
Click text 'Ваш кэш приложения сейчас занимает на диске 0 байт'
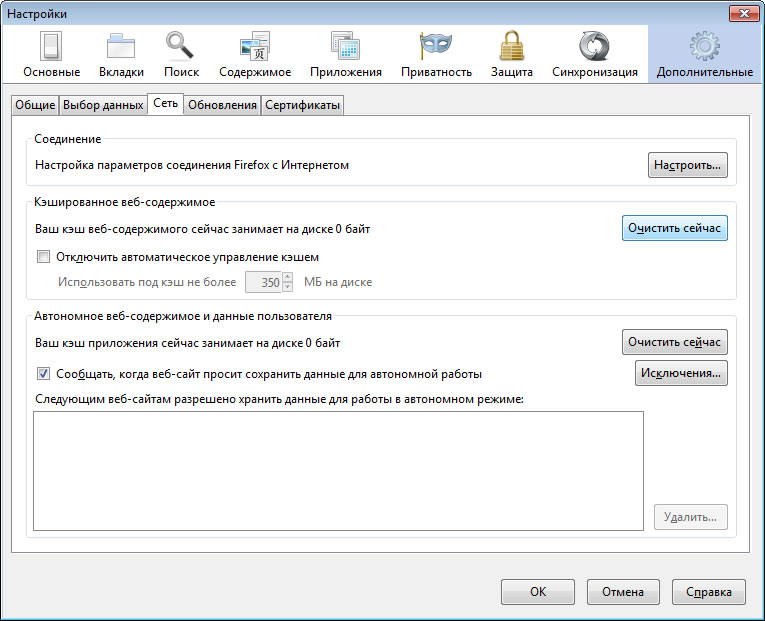coord(187,343)
